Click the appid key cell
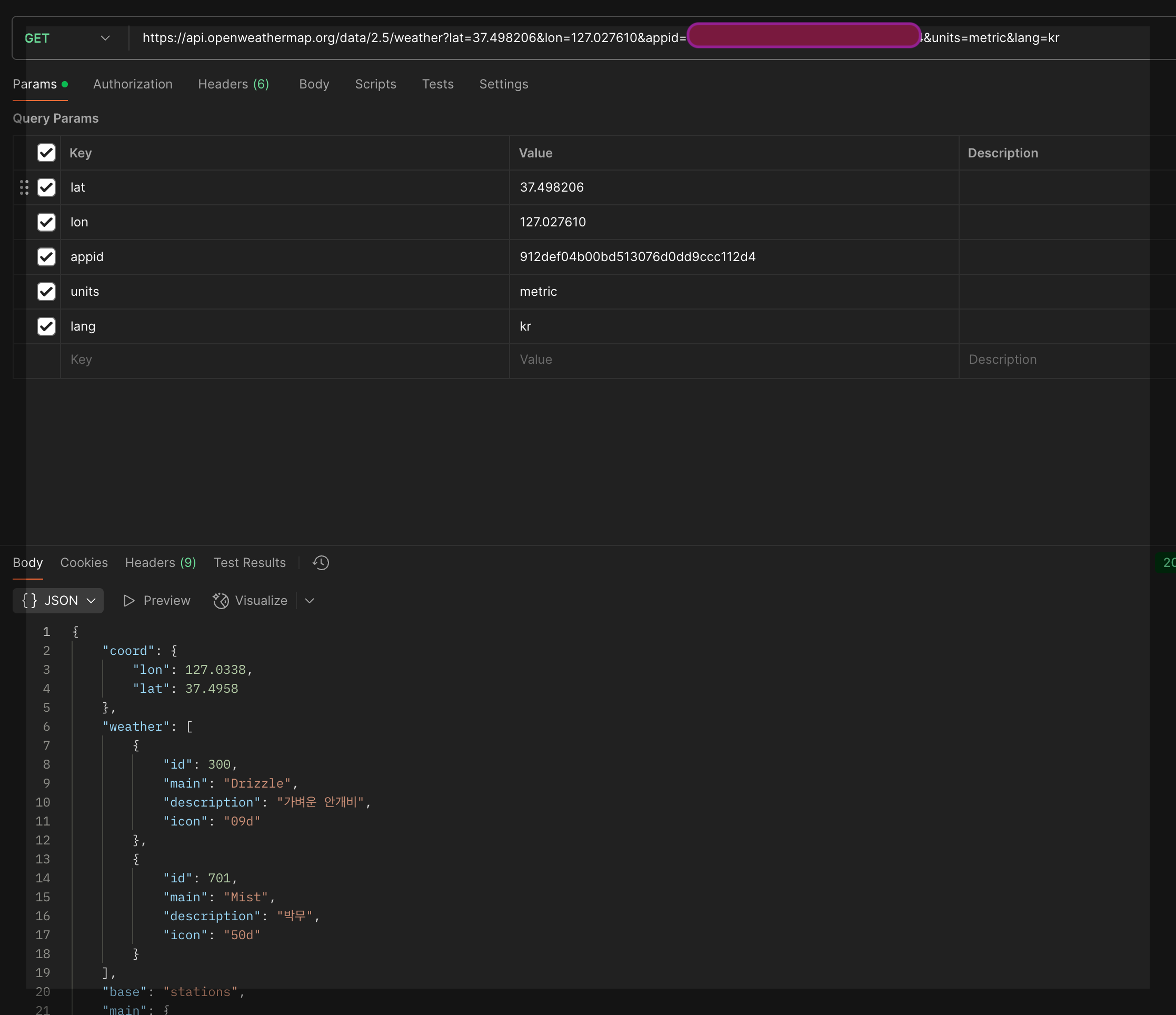The height and width of the screenshot is (1015, 1176). point(285,256)
